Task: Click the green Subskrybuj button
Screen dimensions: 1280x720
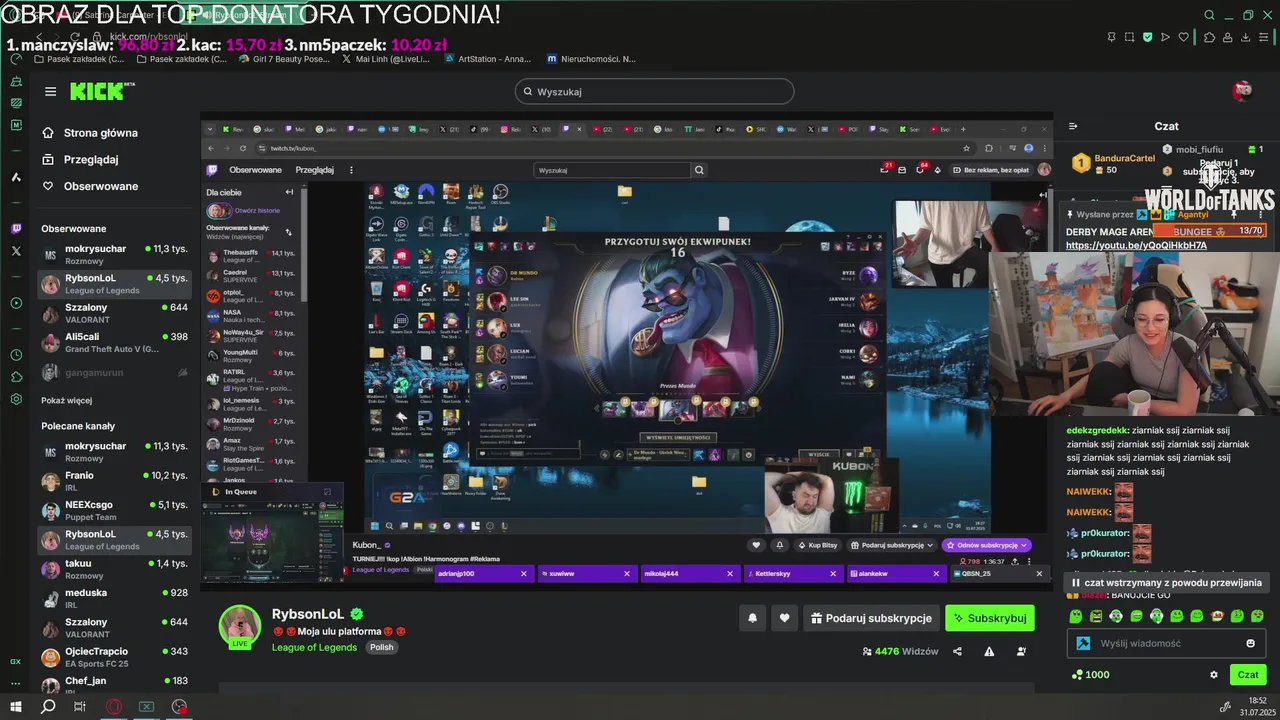Action: click(990, 618)
